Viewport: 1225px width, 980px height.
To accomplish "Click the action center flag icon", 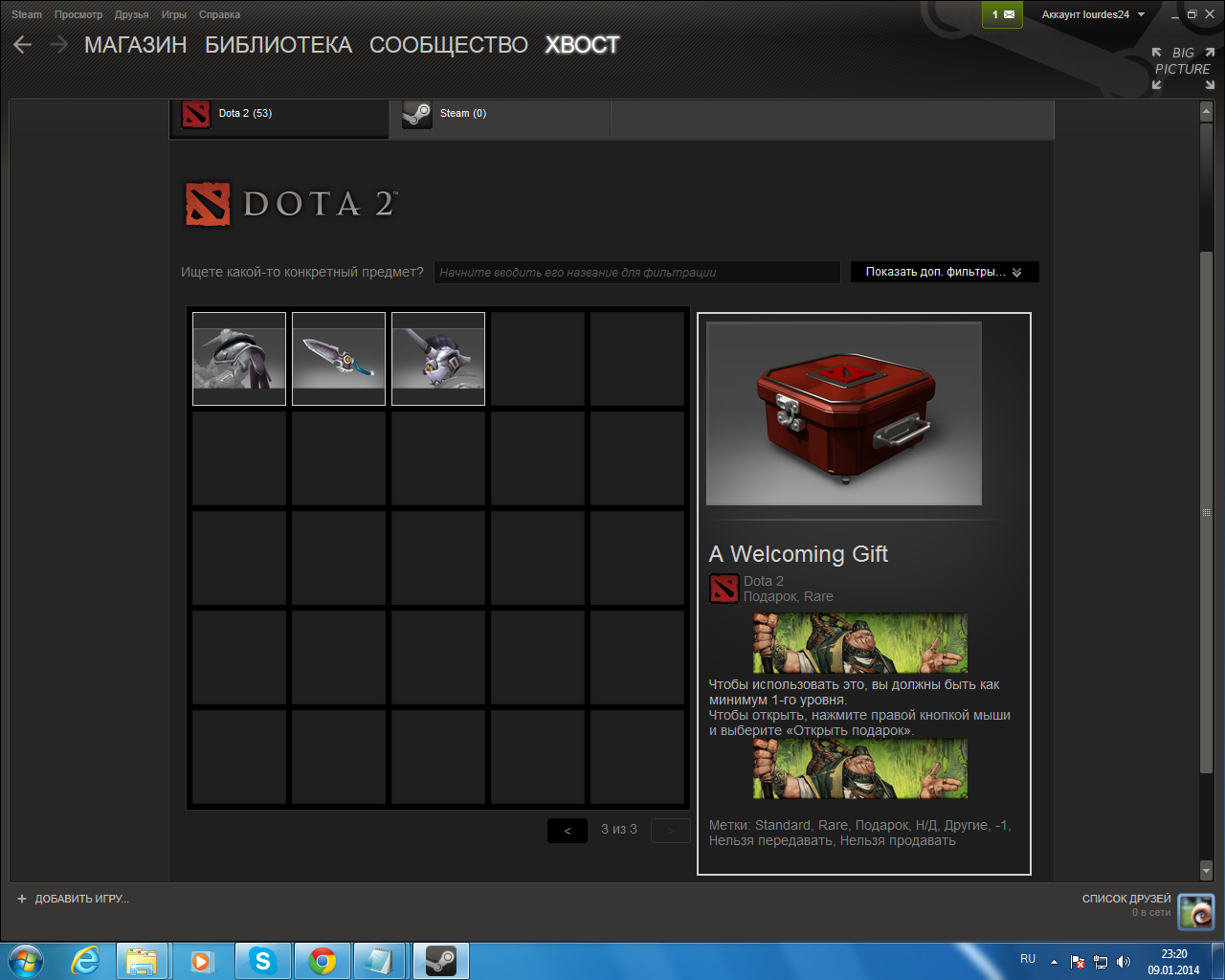I will pyautogui.click(x=1078, y=962).
